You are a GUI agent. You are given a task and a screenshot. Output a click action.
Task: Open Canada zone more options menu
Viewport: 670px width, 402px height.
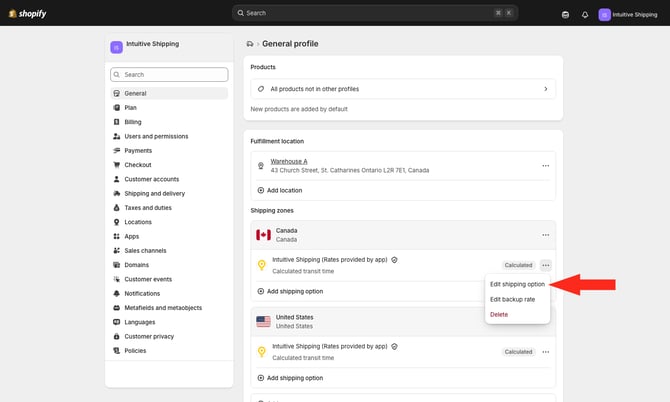(546, 235)
